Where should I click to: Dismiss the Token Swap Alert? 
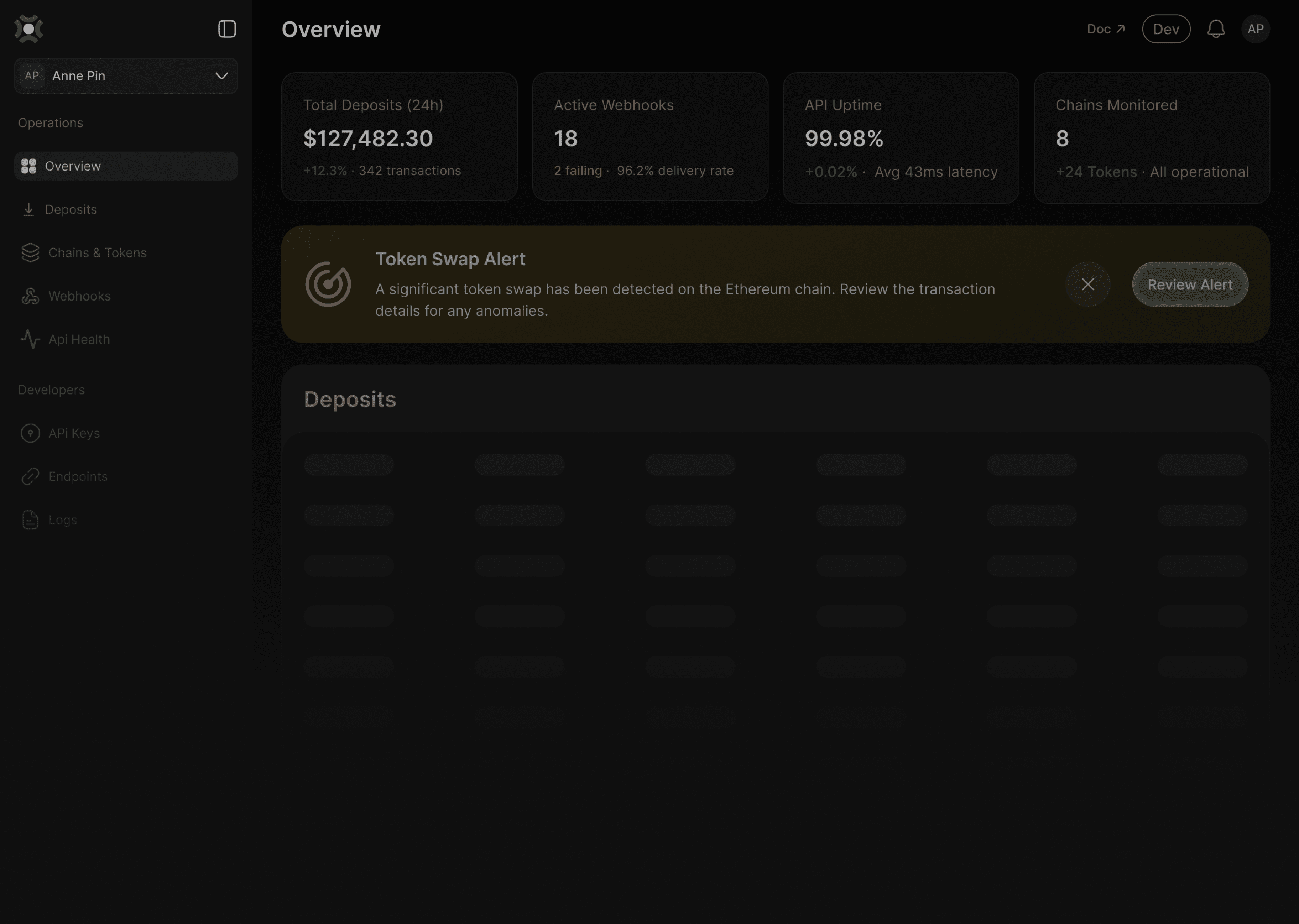click(x=1087, y=284)
